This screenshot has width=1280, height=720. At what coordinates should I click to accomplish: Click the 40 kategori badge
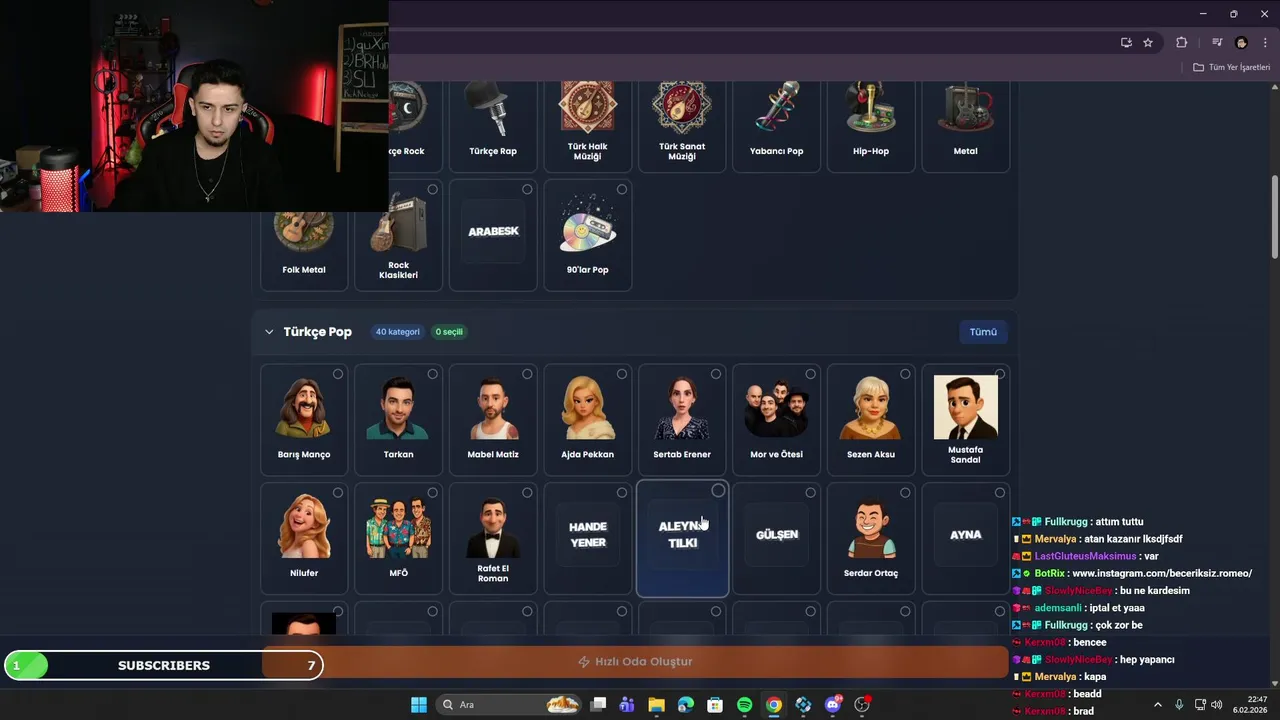coord(398,332)
